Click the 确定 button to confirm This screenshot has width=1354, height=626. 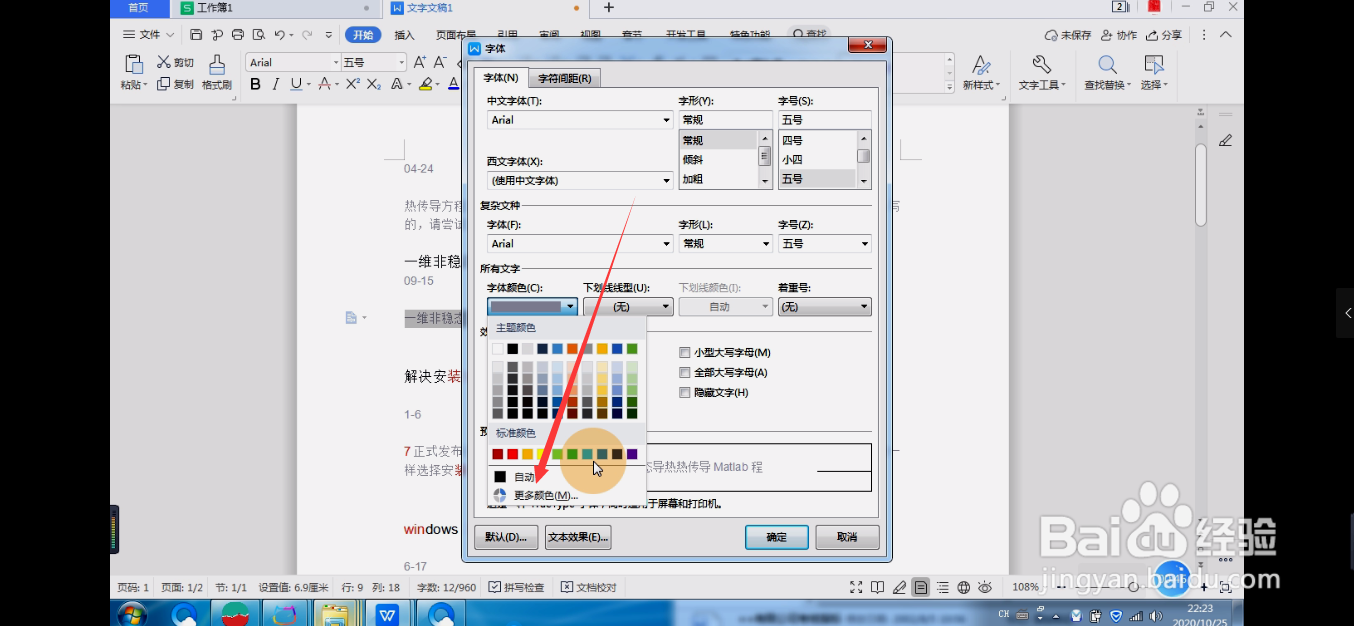click(776, 537)
